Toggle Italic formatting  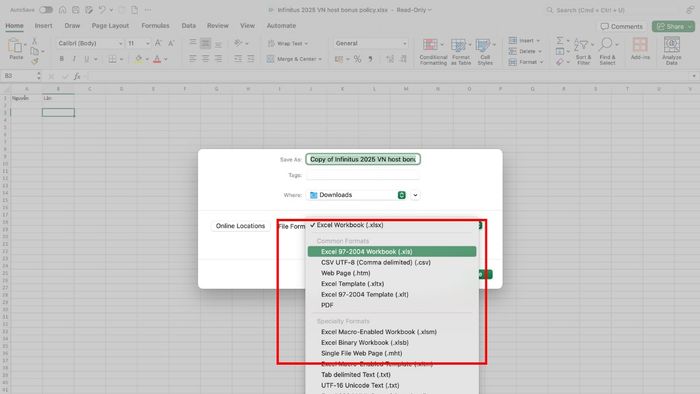pos(74,59)
